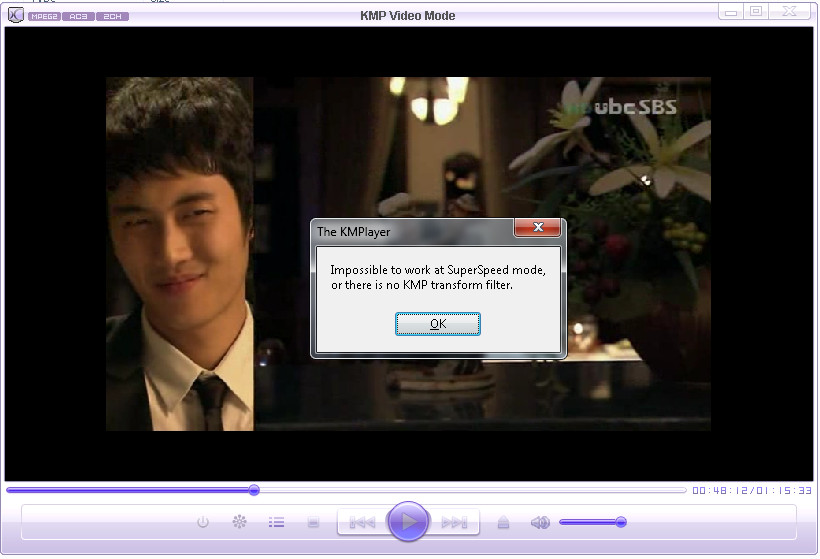Close The KMPlayer error dialog
Viewport: 820px width, 559px height.
(538, 227)
